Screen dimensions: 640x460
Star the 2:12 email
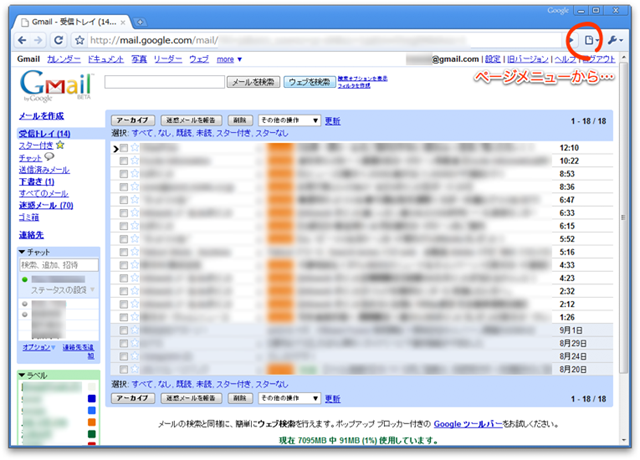pos(135,304)
